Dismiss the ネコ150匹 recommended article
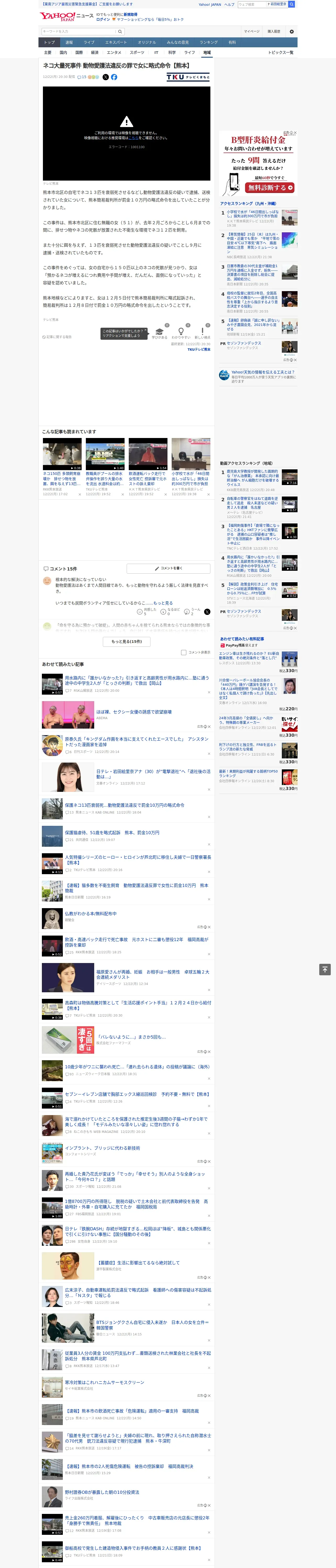Screen dimensions: 336x1568 point(79,494)
